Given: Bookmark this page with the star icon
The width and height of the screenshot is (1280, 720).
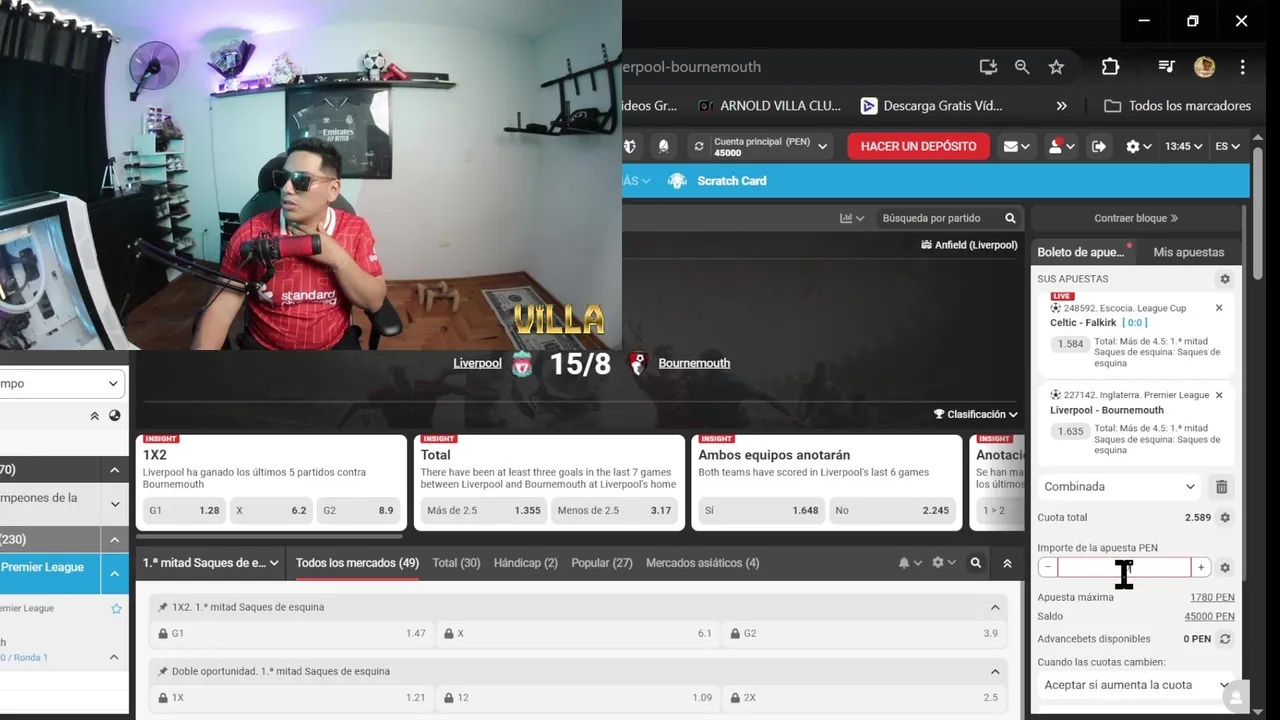Looking at the screenshot, I should (x=1056, y=67).
